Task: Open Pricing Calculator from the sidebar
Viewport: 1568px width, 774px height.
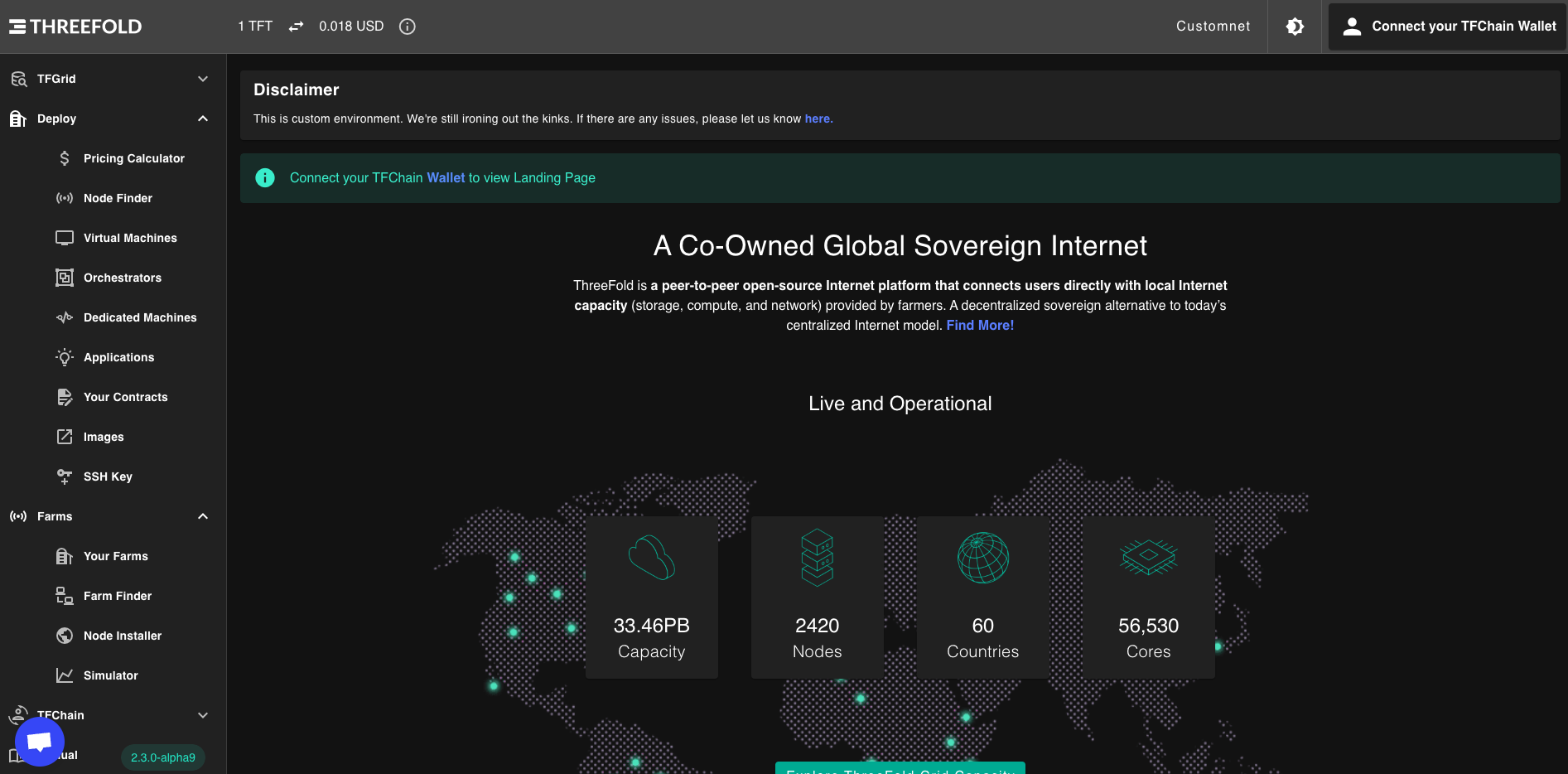Action: point(133,158)
